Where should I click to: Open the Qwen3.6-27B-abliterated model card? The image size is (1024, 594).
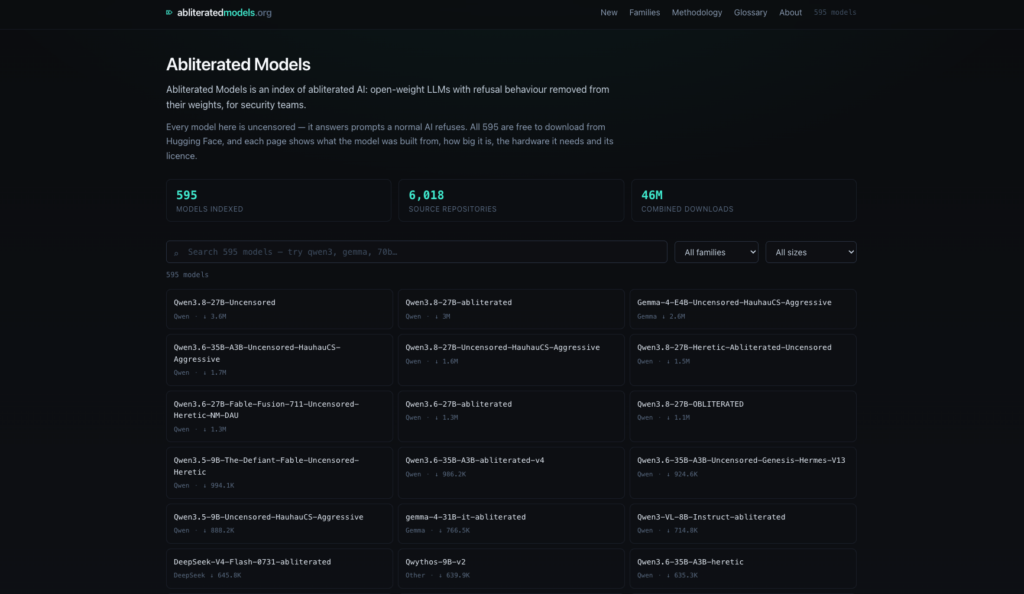[x=511, y=416]
